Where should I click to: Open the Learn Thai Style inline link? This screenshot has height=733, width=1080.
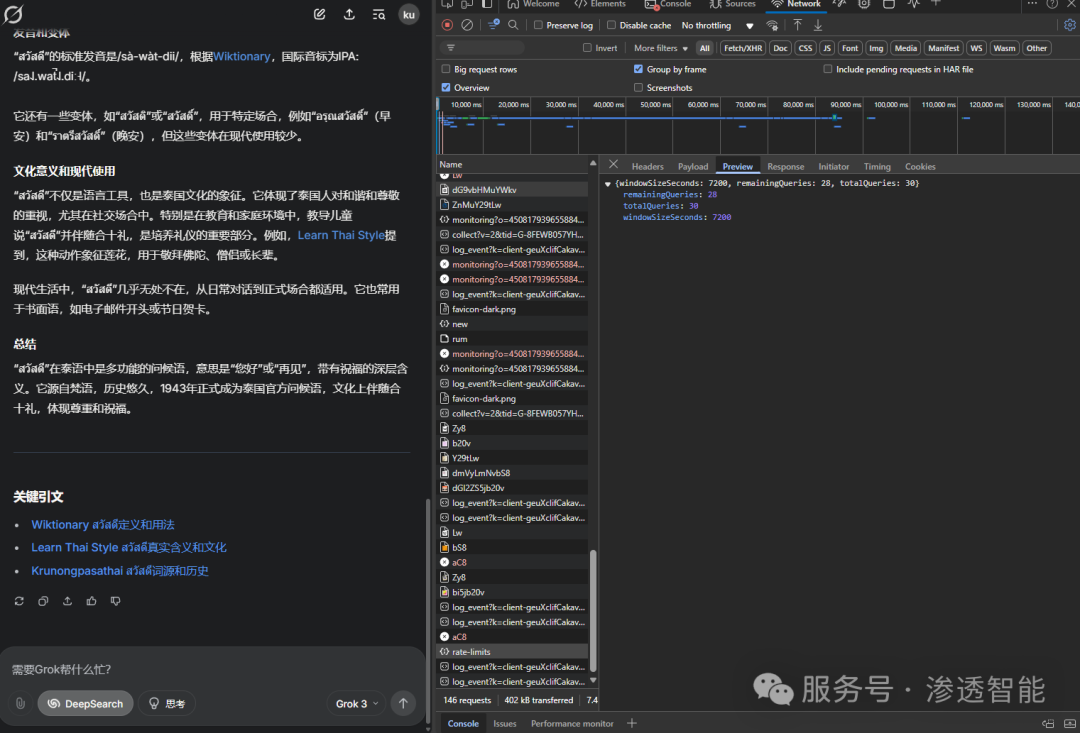pos(341,236)
